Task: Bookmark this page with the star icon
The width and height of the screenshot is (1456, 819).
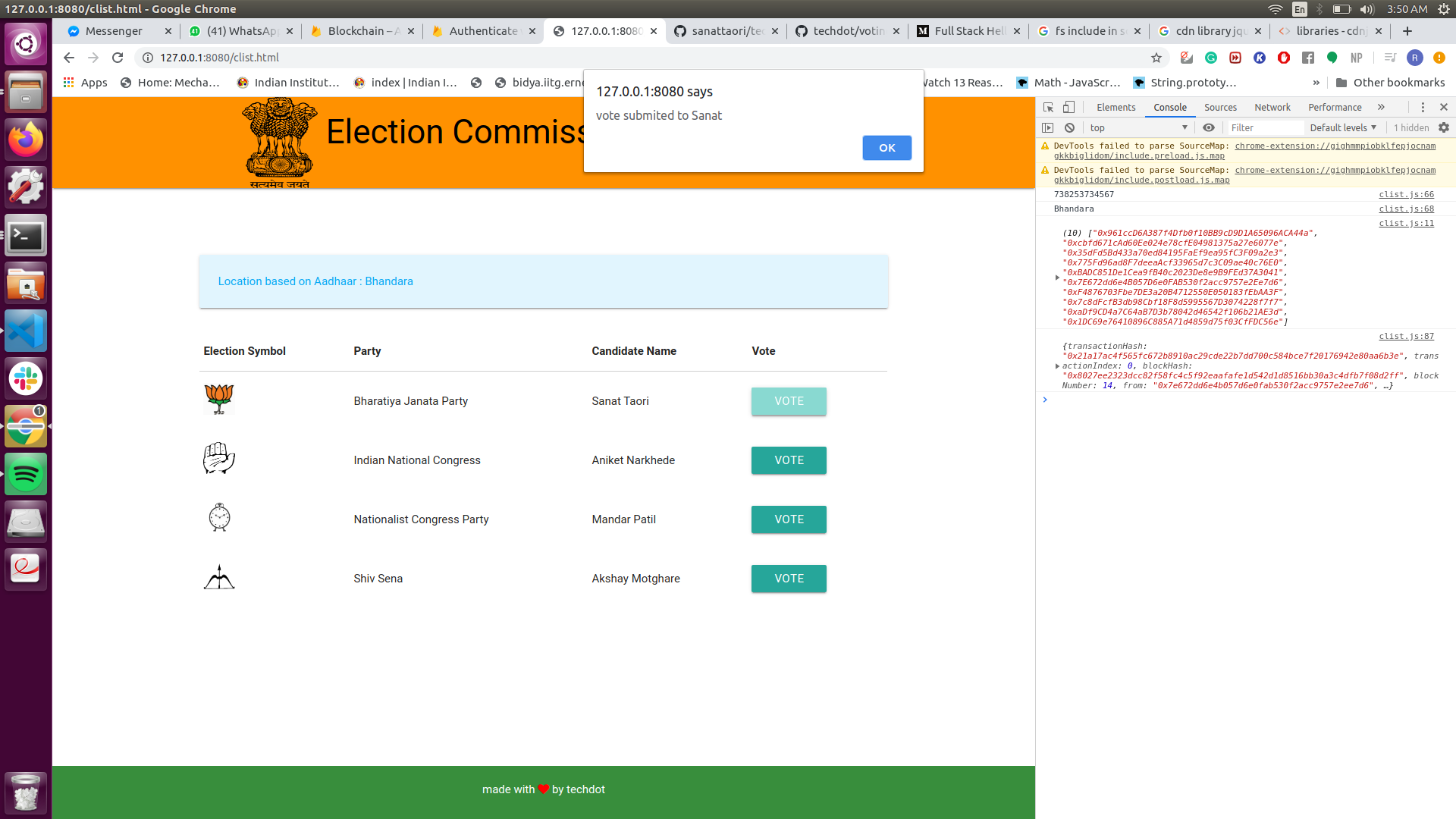Action: tap(1156, 58)
